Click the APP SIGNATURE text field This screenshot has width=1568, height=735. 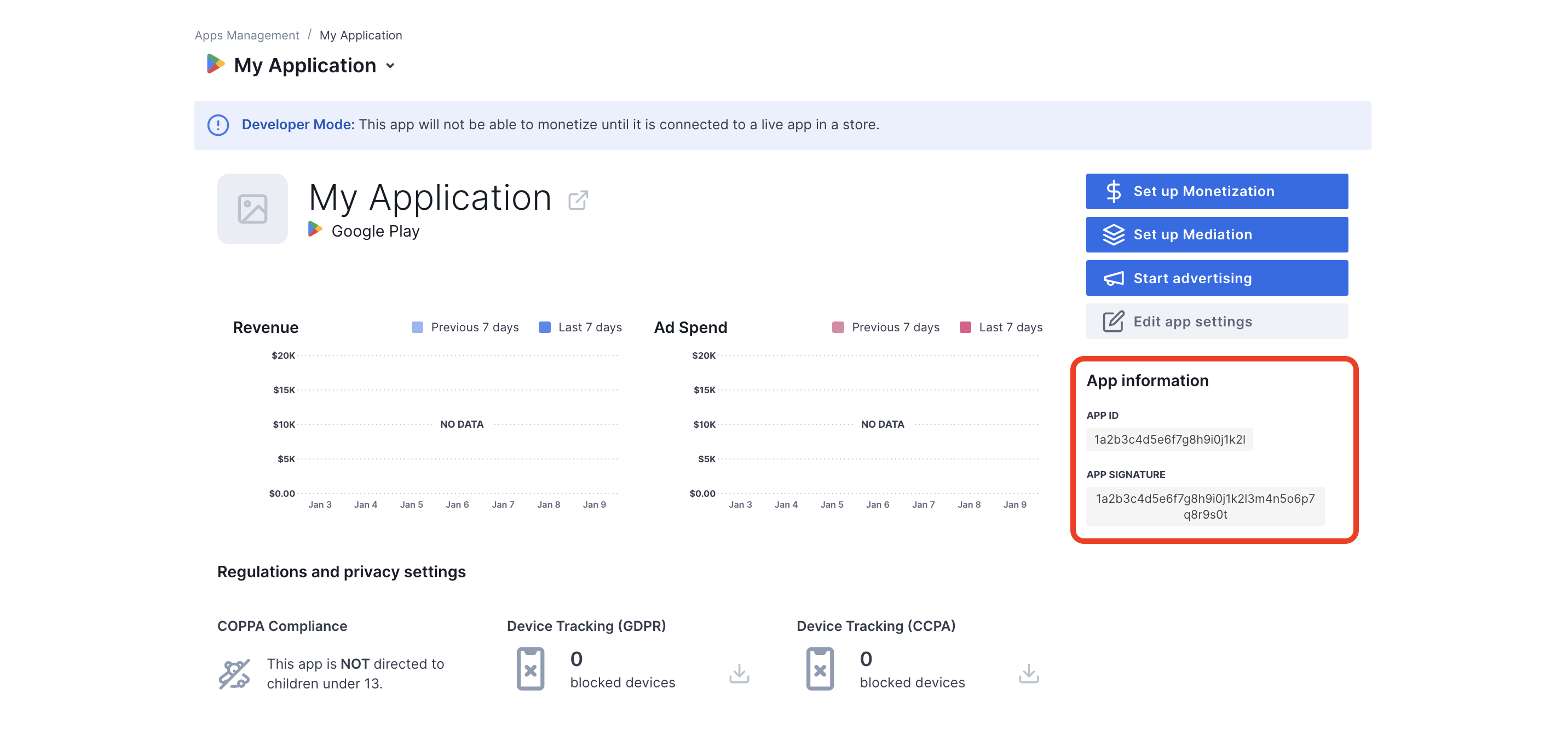(1205, 506)
